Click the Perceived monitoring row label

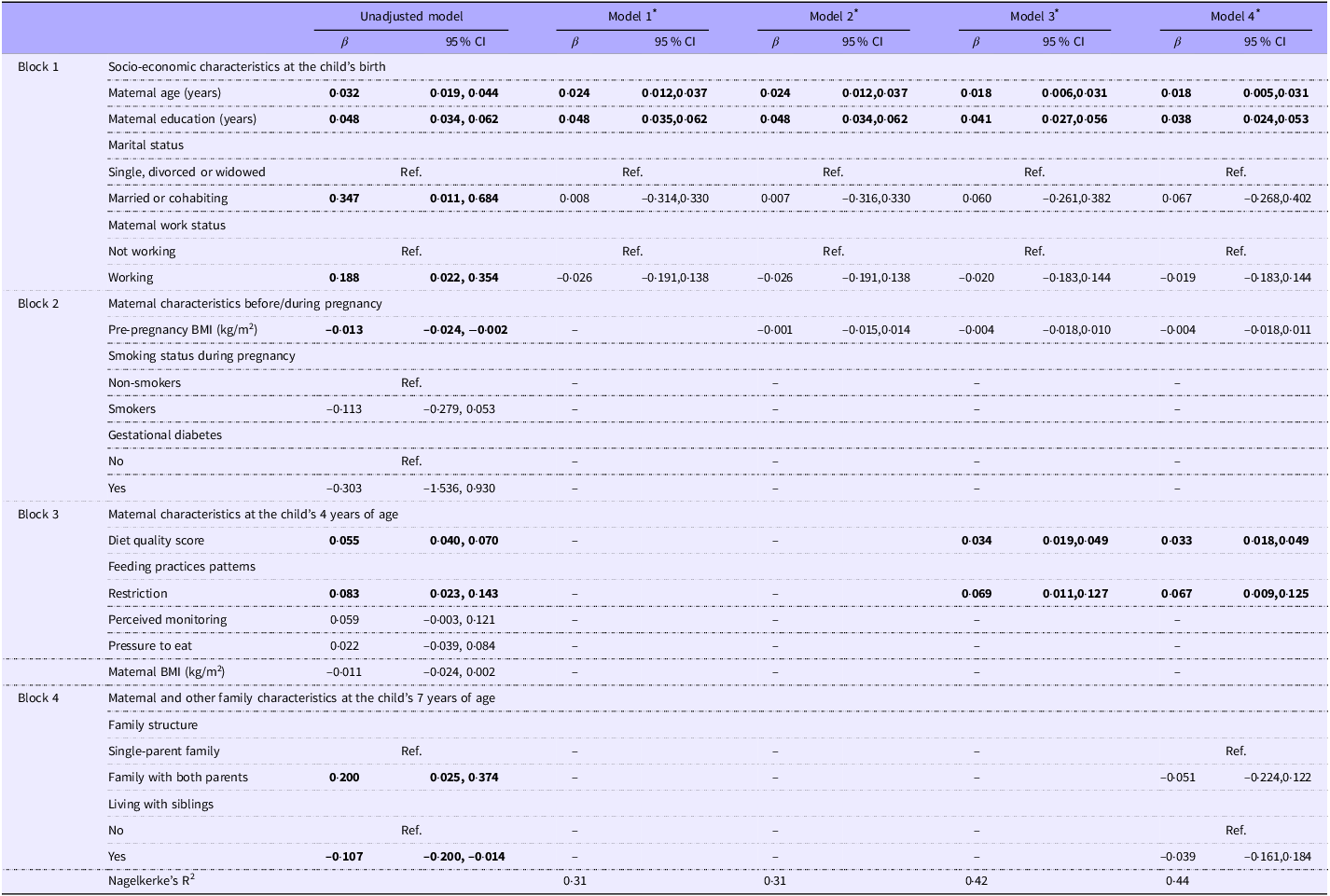(167, 619)
